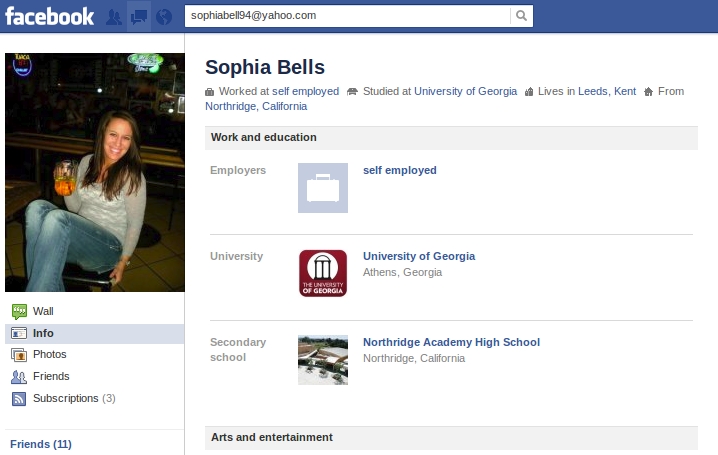718x455 pixels.
Task: Open Sophia Bells profile picture
Action: (95, 172)
